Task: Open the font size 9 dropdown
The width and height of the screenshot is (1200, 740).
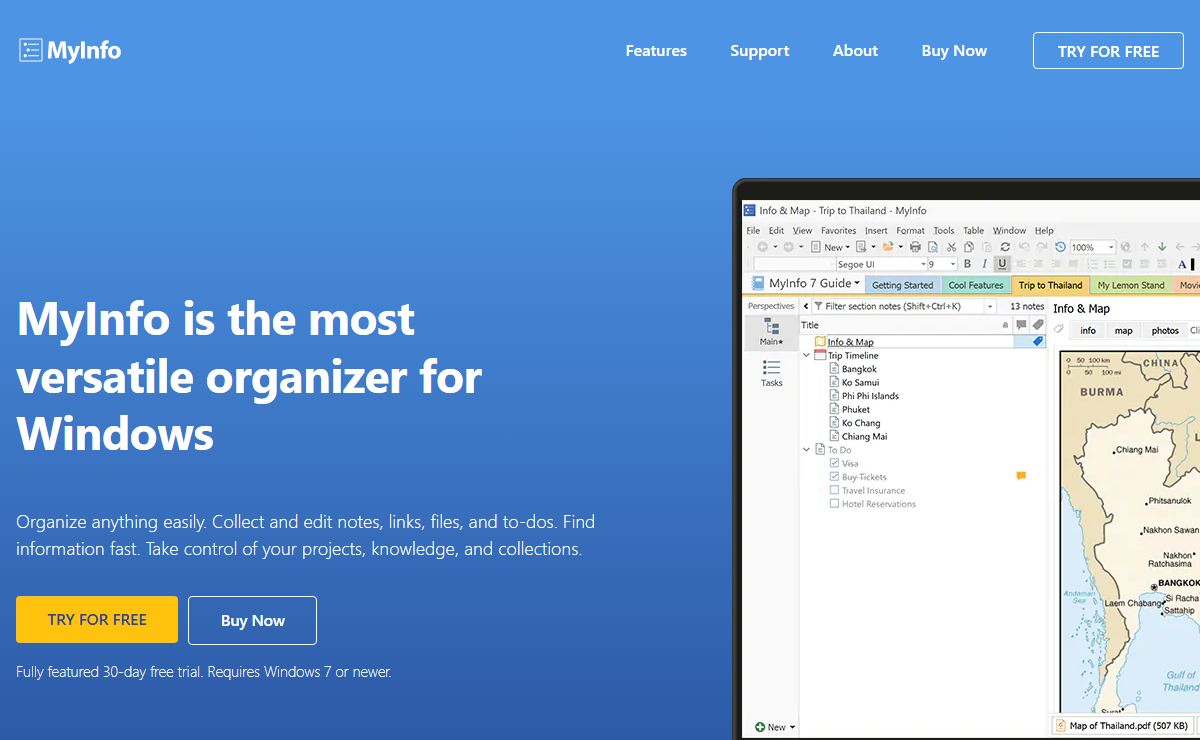Action: [952, 265]
